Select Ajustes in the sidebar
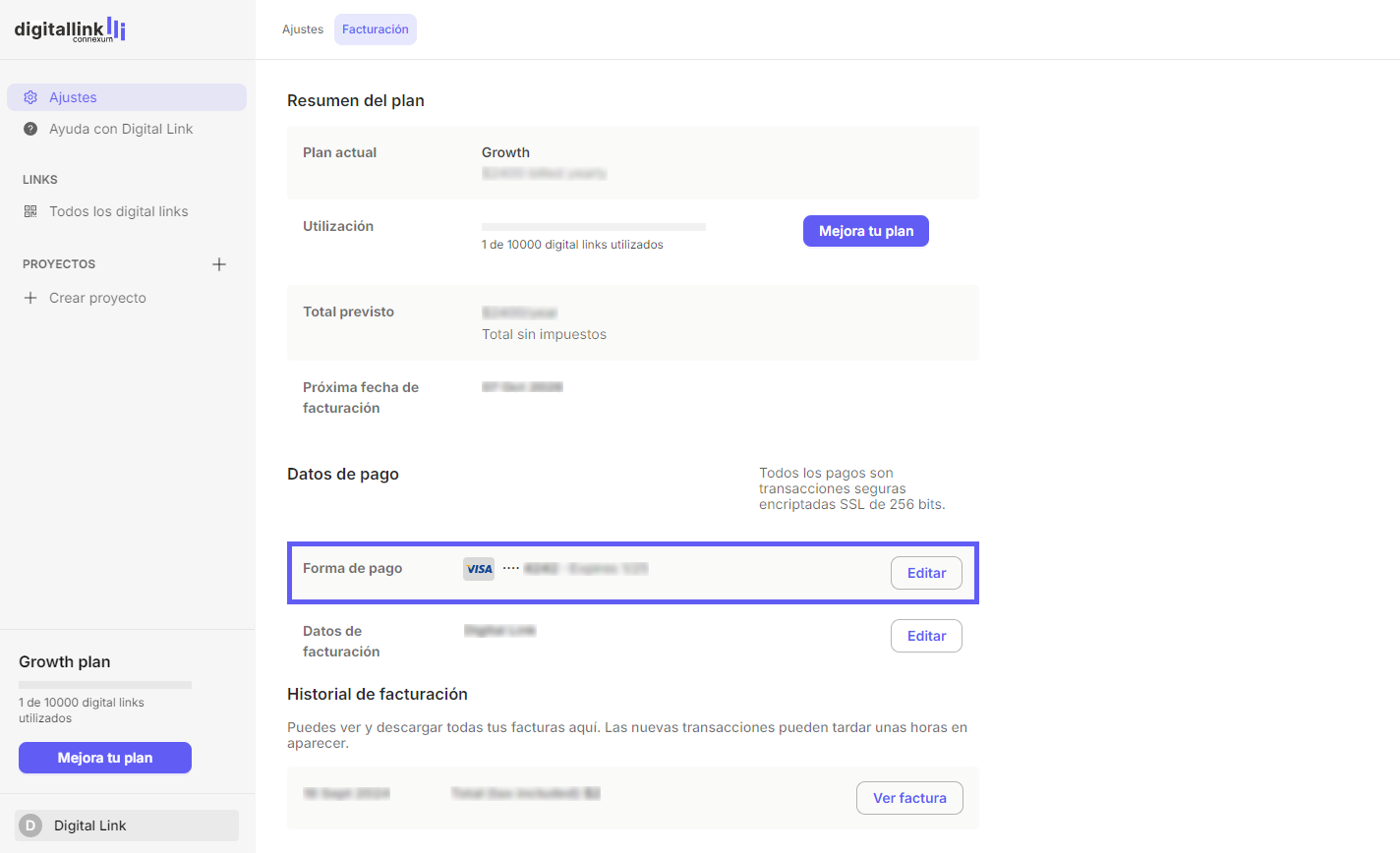 [x=127, y=97]
